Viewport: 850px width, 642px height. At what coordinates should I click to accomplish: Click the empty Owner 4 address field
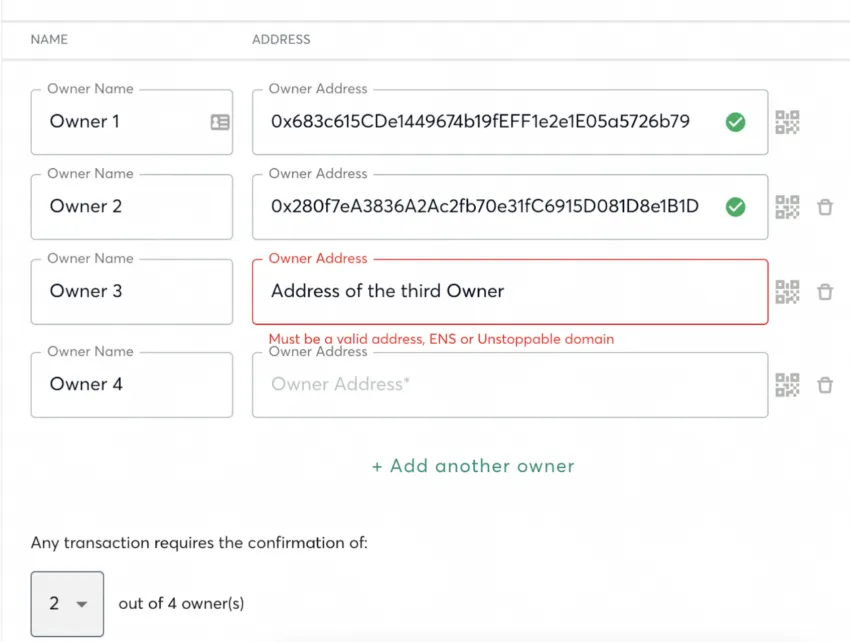(x=510, y=385)
